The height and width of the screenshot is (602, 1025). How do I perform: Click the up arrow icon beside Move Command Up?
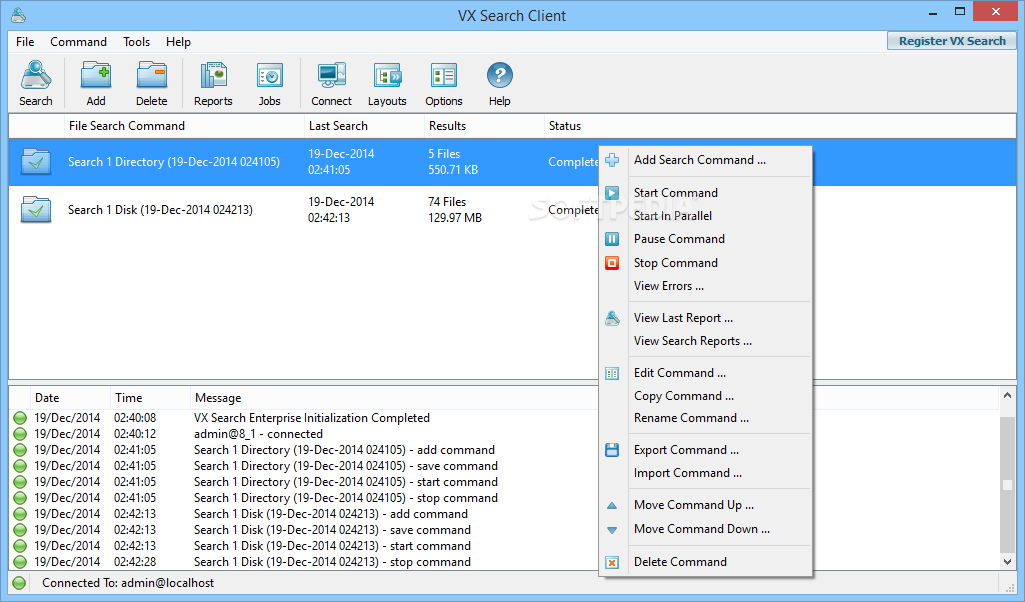612,505
